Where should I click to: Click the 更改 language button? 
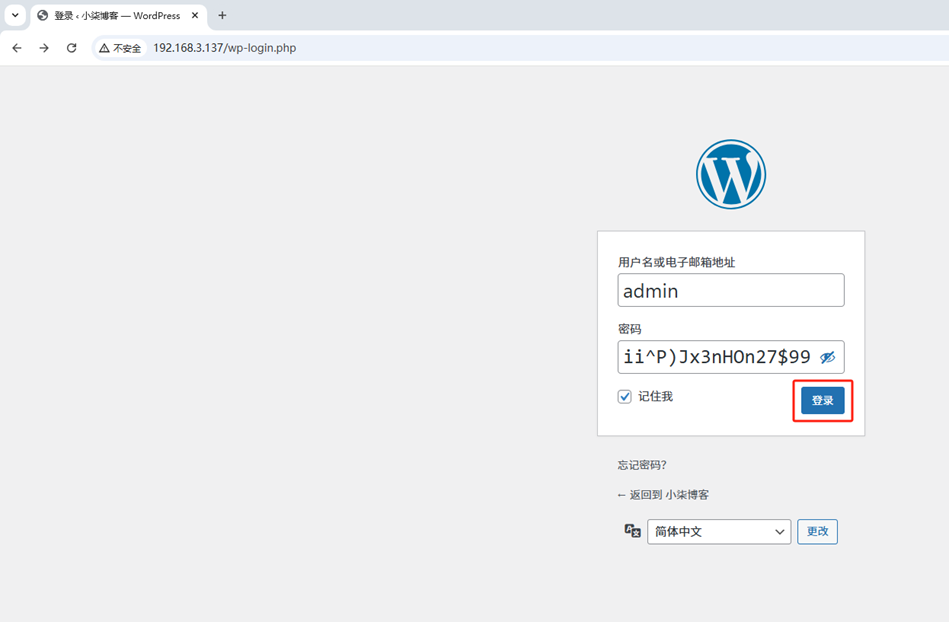pos(817,531)
